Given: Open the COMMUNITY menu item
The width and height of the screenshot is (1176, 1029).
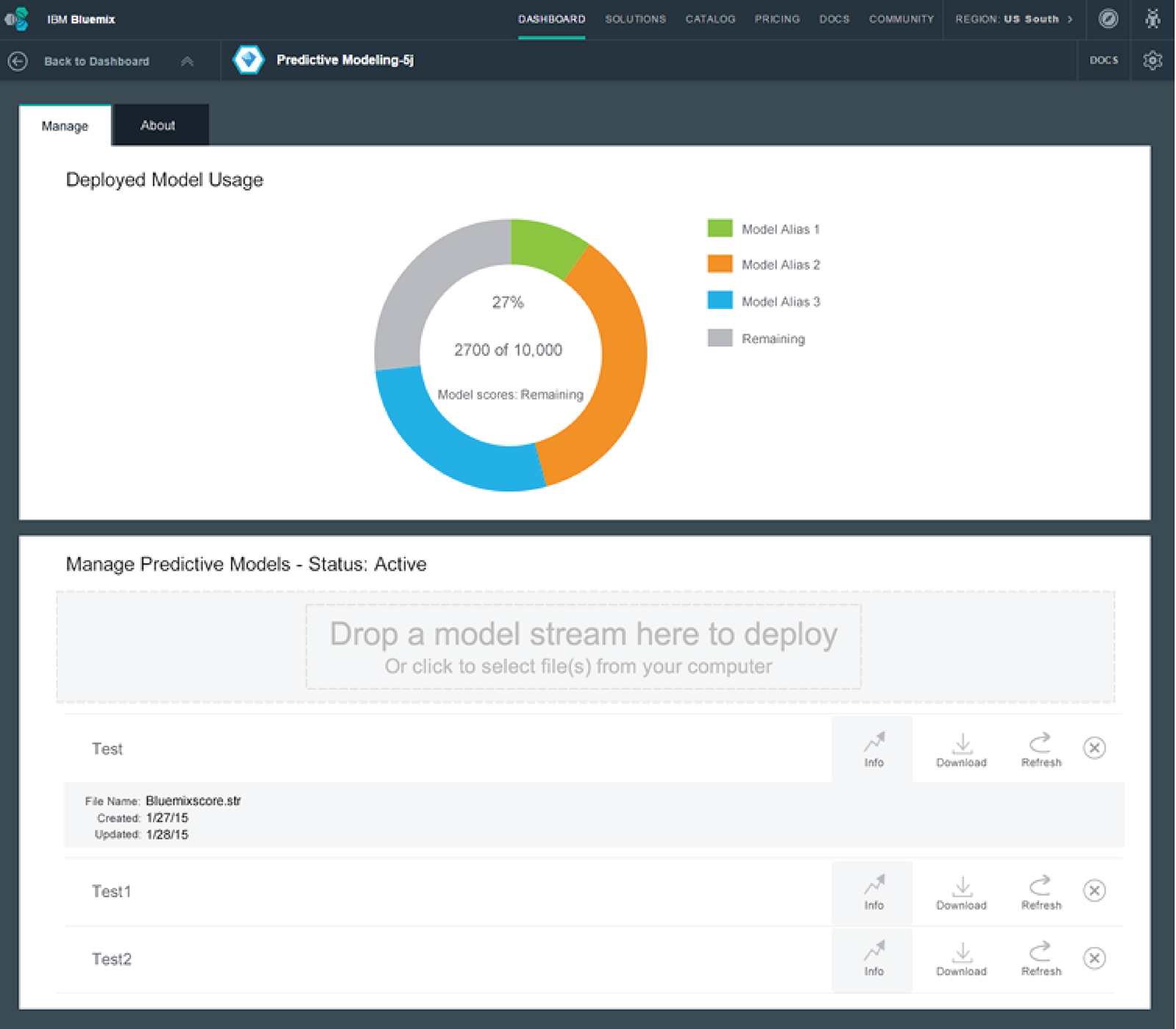Looking at the screenshot, I should coord(901,19).
